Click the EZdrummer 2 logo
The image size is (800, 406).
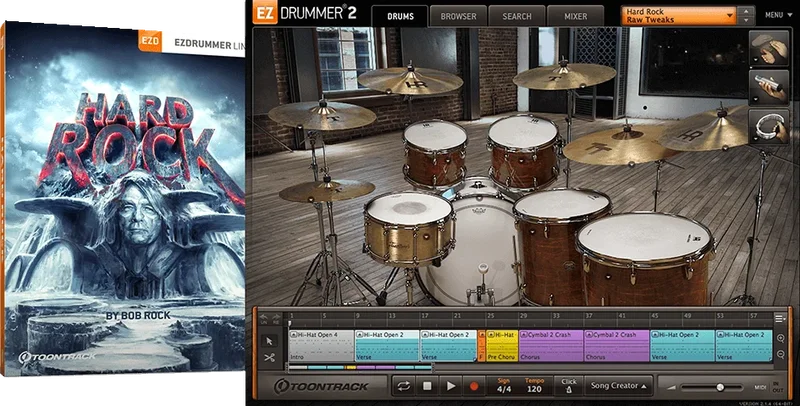point(304,13)
